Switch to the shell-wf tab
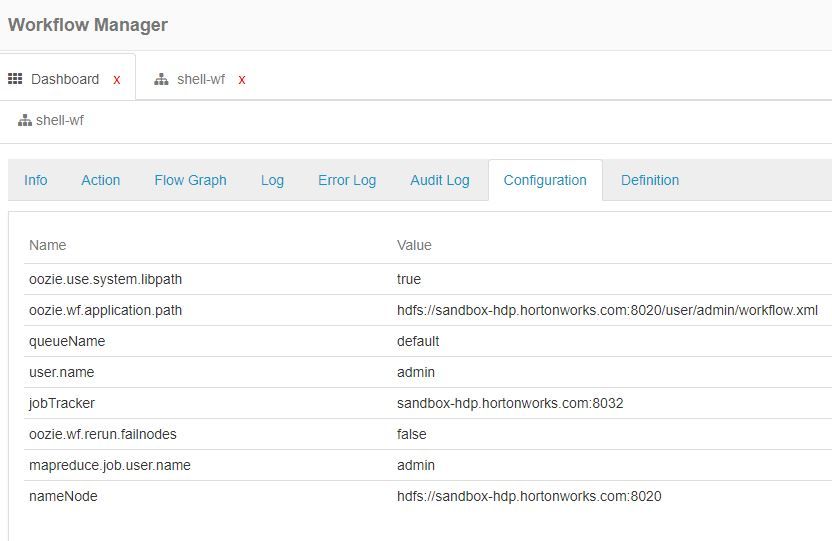 tap(200, 79)
